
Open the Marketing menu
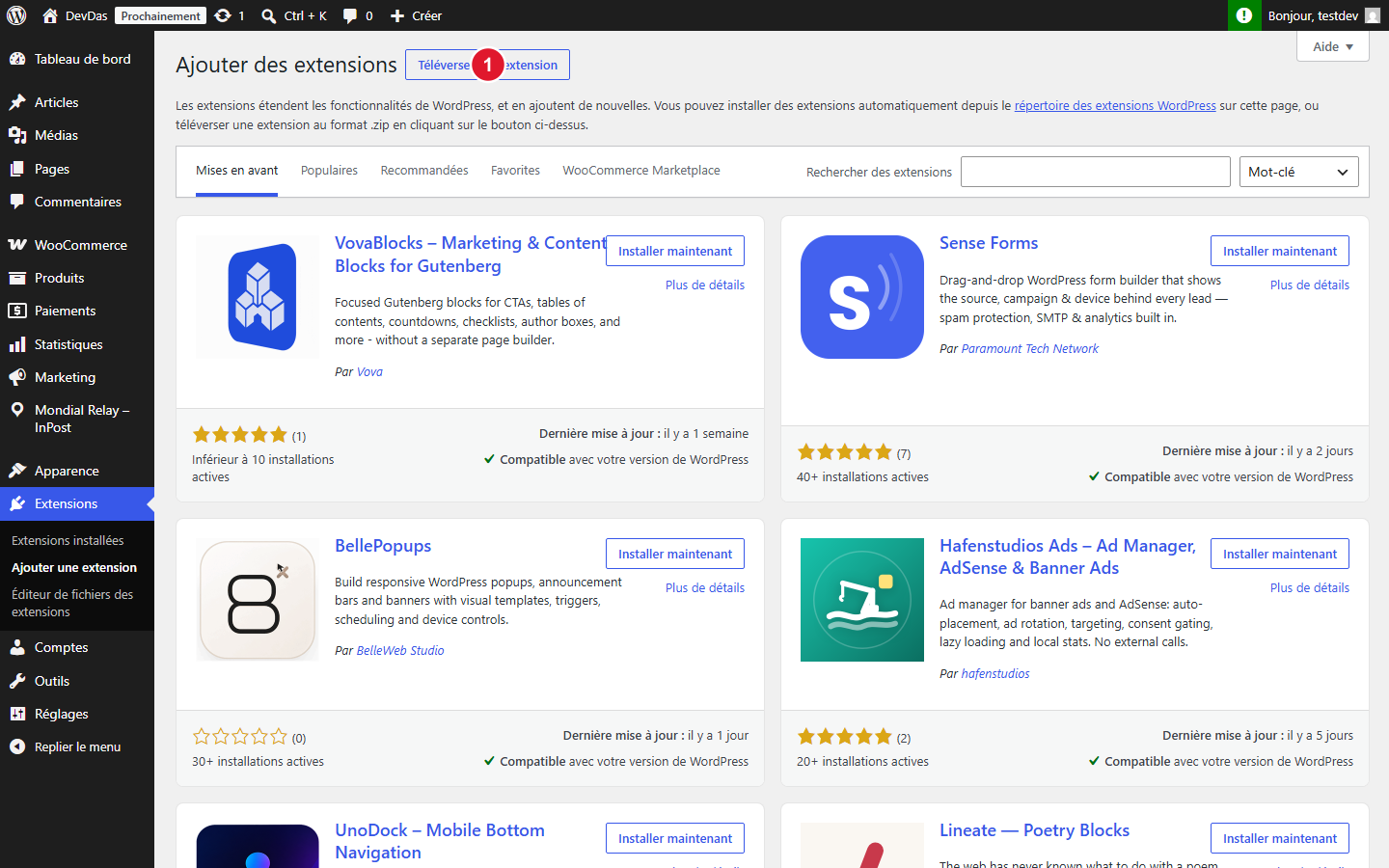point(77,377)
